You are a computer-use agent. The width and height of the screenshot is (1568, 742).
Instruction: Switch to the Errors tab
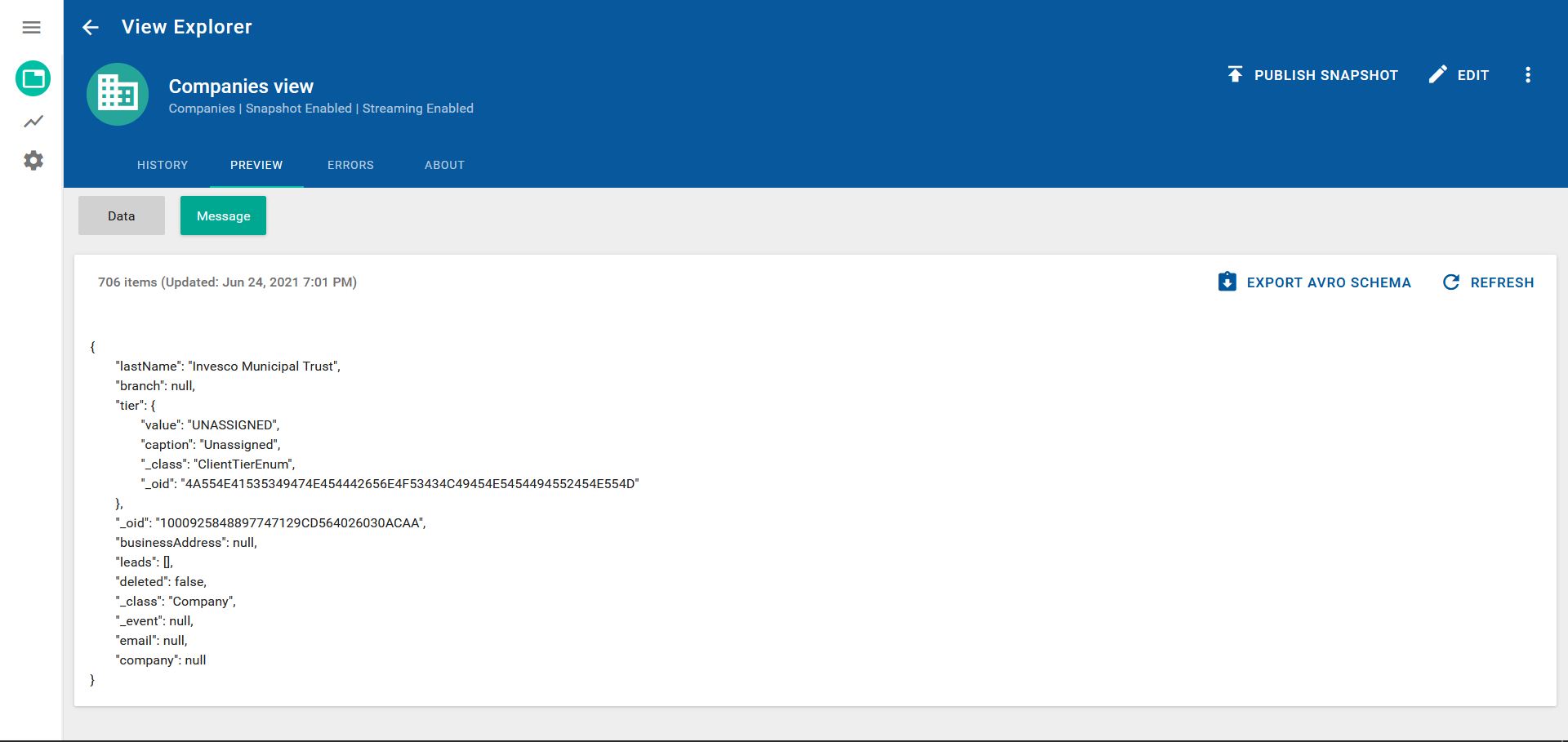(x=350, y=165)
